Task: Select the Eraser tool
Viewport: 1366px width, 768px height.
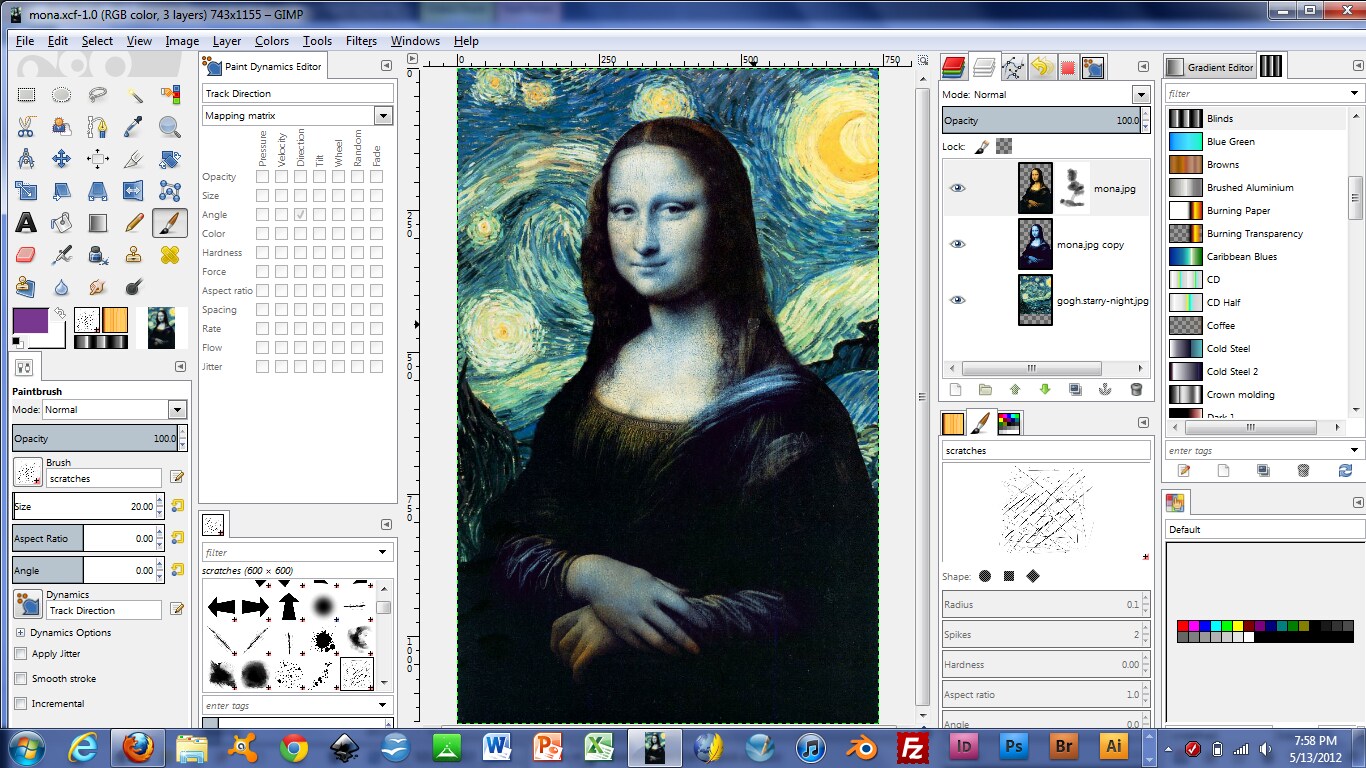Action: pyautogui.click(x=28, y=255)
